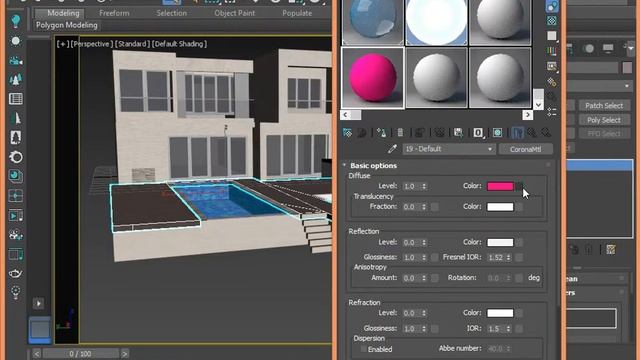
Task: Click the Fresnel IOR map button
Action: click(x=519, y=258)
